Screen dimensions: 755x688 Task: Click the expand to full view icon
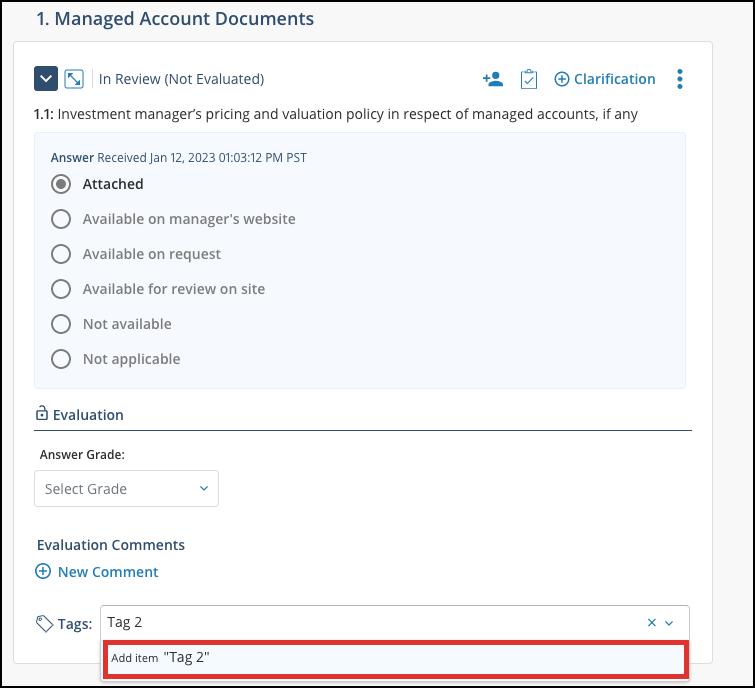pyautogui.click(x=74, y=78)
